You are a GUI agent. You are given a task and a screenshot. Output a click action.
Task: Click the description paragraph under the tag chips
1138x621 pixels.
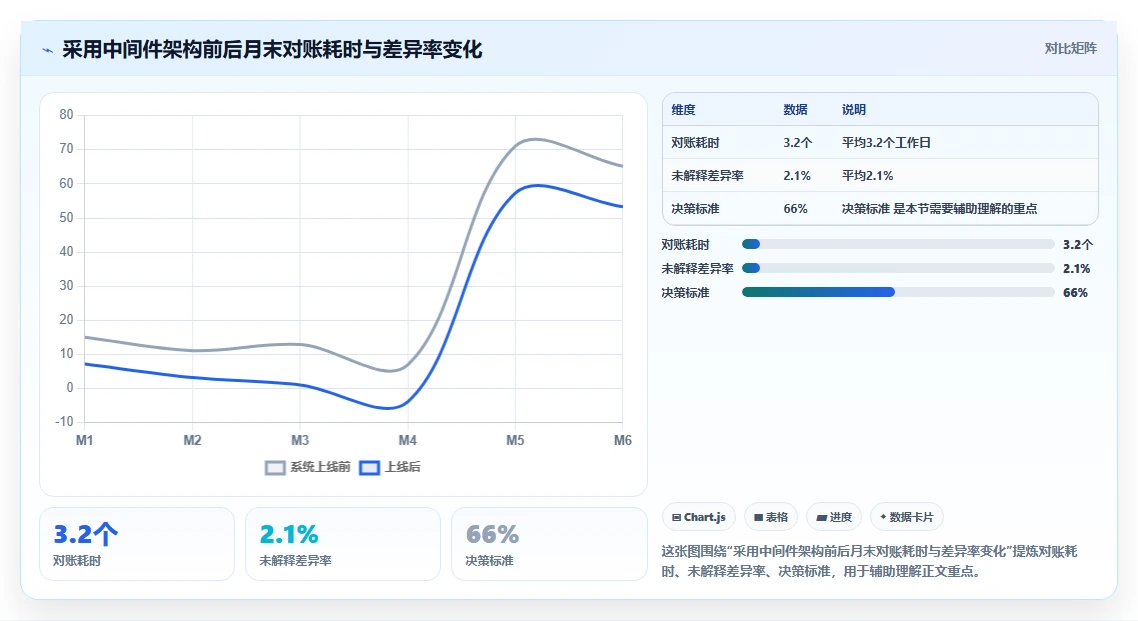point(869,562)
